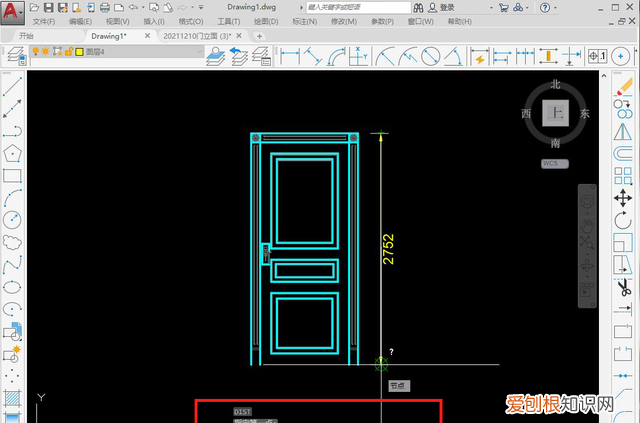640x423 pixels.
Task: Select the Rectangle draw tool
Action: click(x=12, y=176)
